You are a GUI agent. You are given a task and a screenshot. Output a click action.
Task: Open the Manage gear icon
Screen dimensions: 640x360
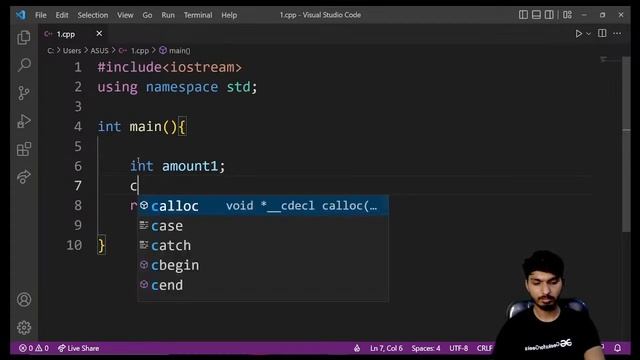click(x=24, y=327)
